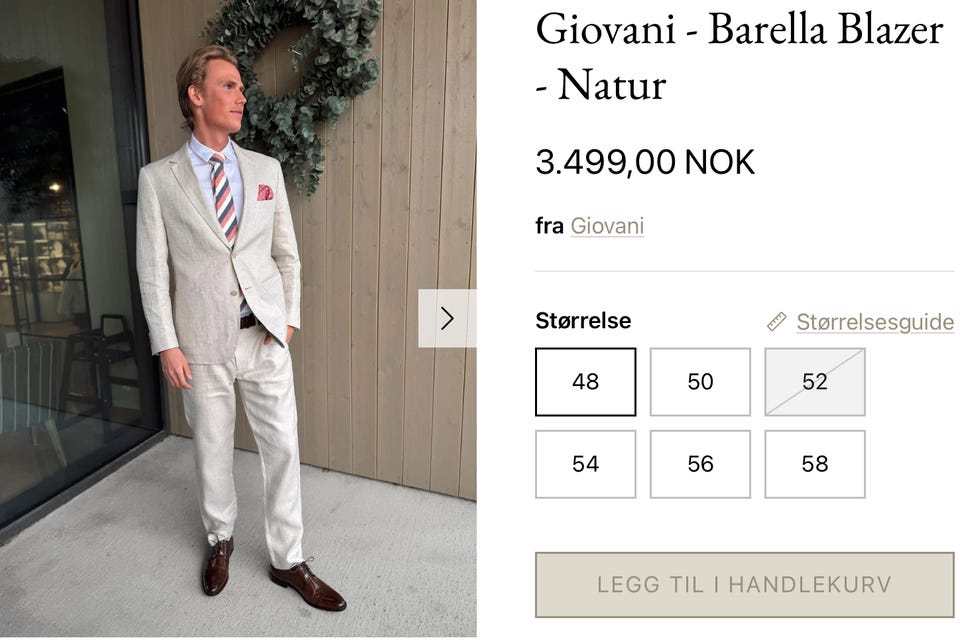Click the 'fra' text before brand

point(549,226)
